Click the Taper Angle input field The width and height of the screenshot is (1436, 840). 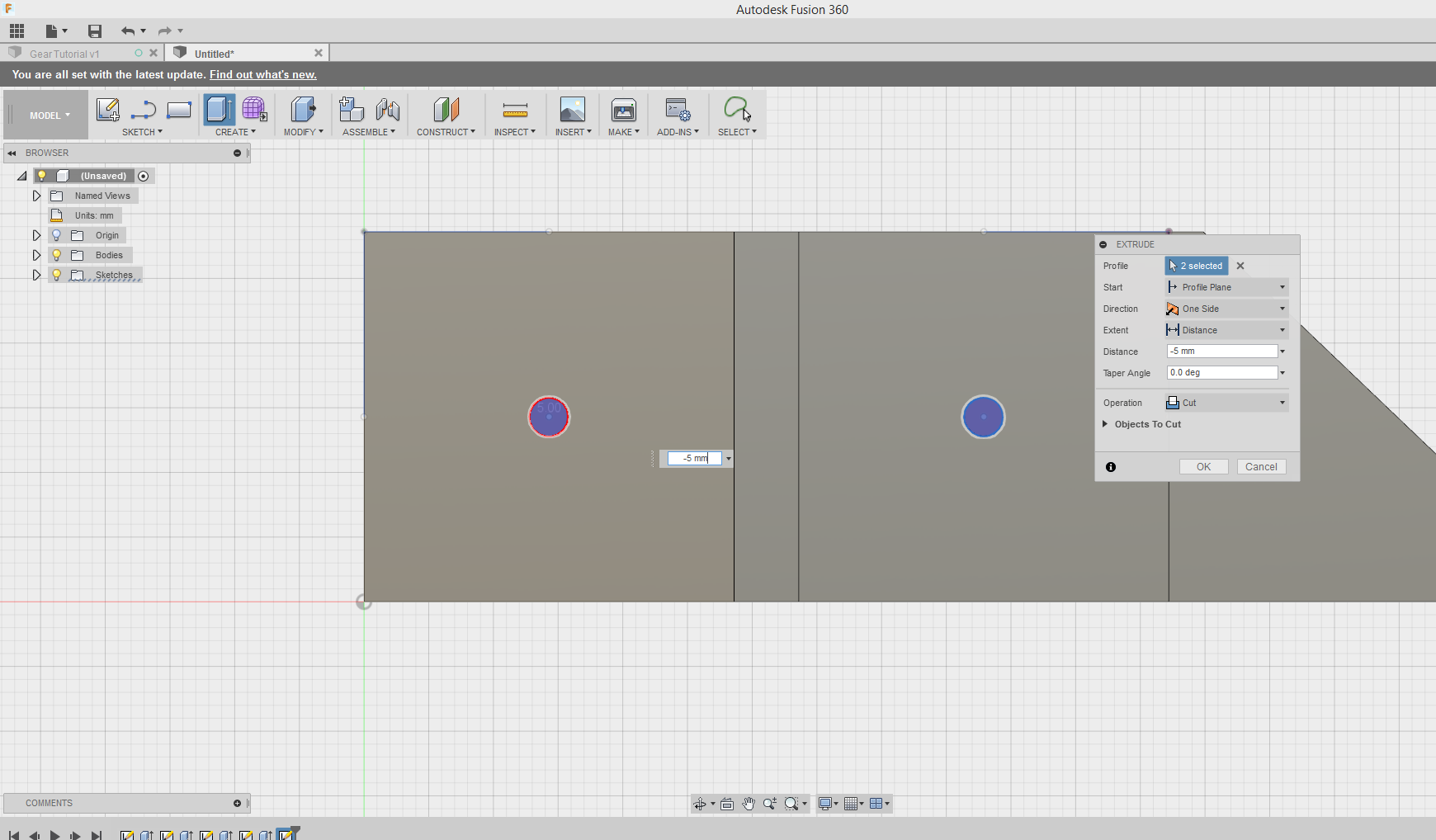click(1221, 373)
